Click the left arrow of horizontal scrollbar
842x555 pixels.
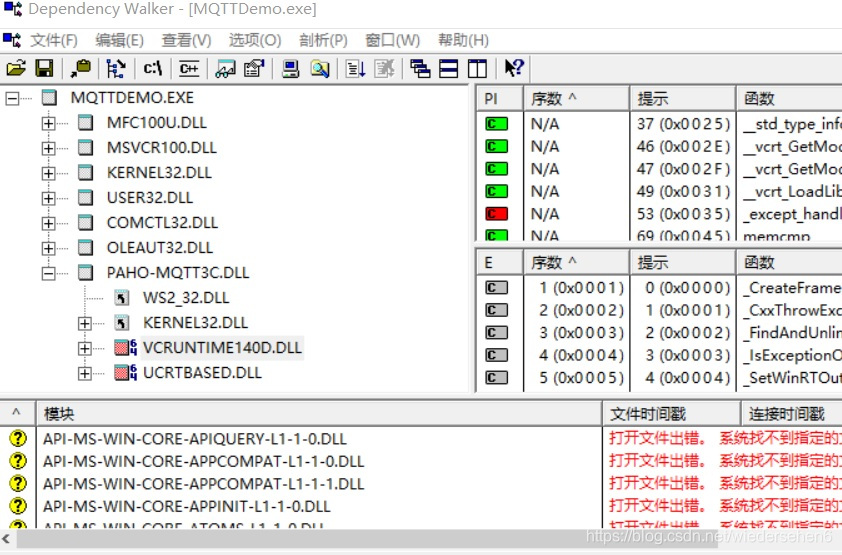pos(6,538)
